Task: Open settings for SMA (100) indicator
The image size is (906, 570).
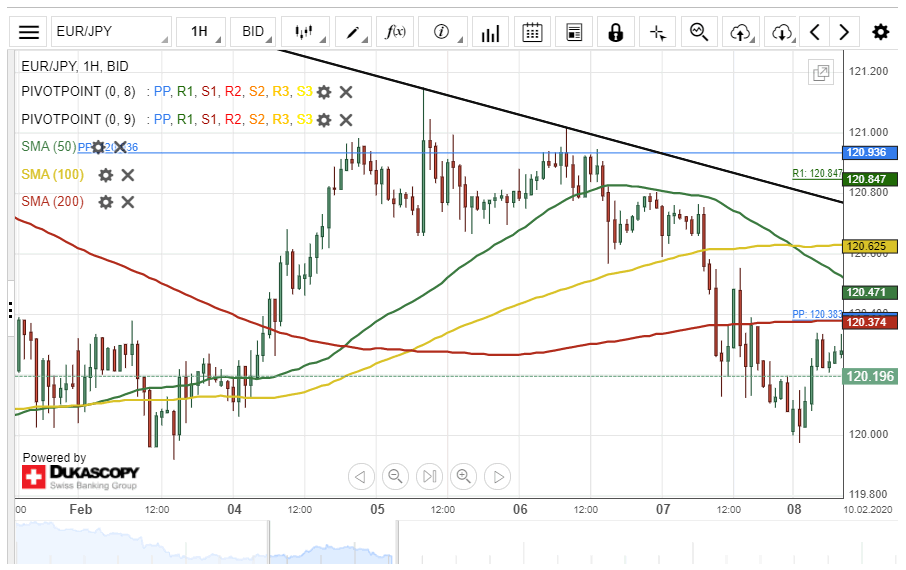Action: 106,175
